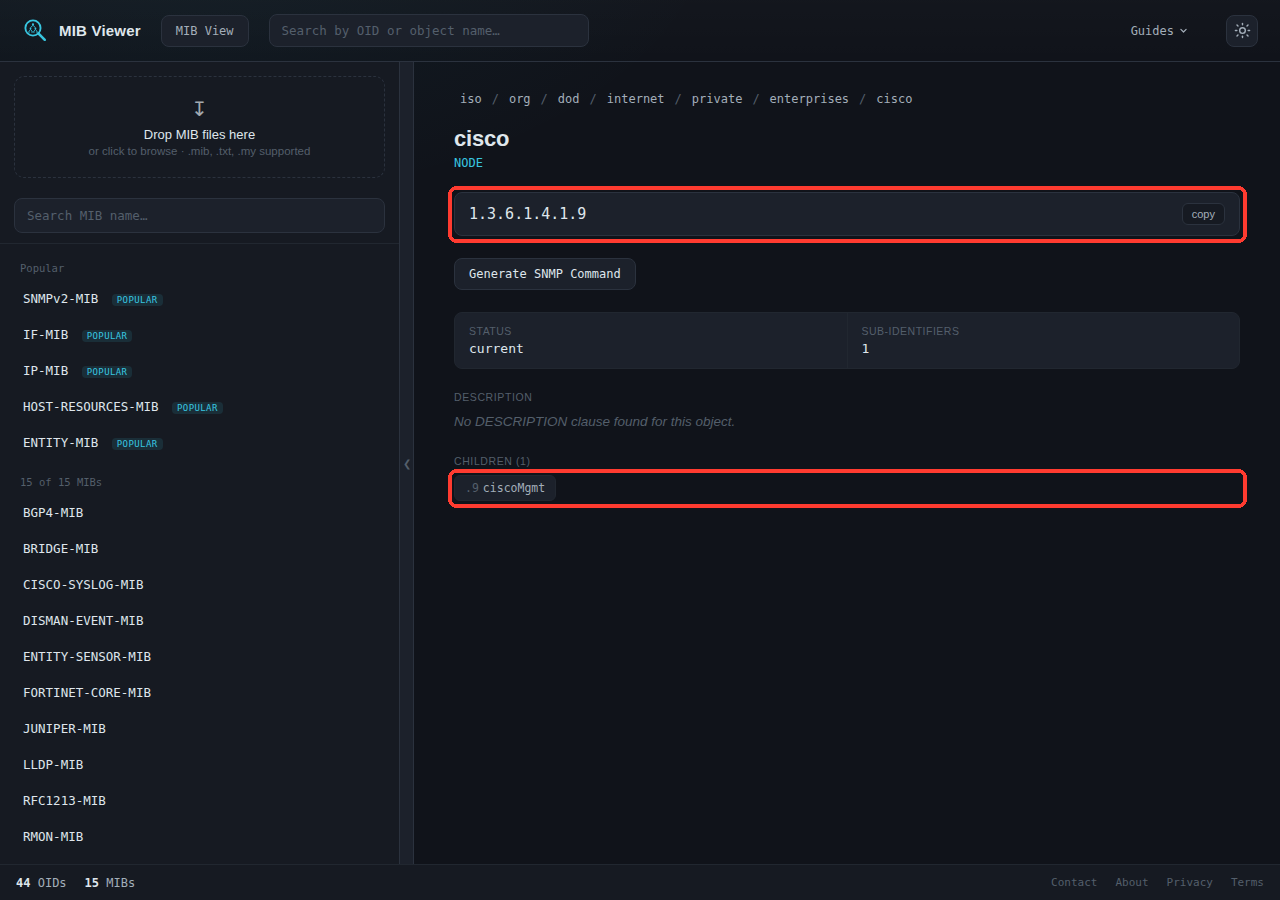The width and height of the screenshot is (1280, 900).
Task: Select HOST-RESOURCES-MIB entry
Action: pyautogui.click(x=91, y=407)
